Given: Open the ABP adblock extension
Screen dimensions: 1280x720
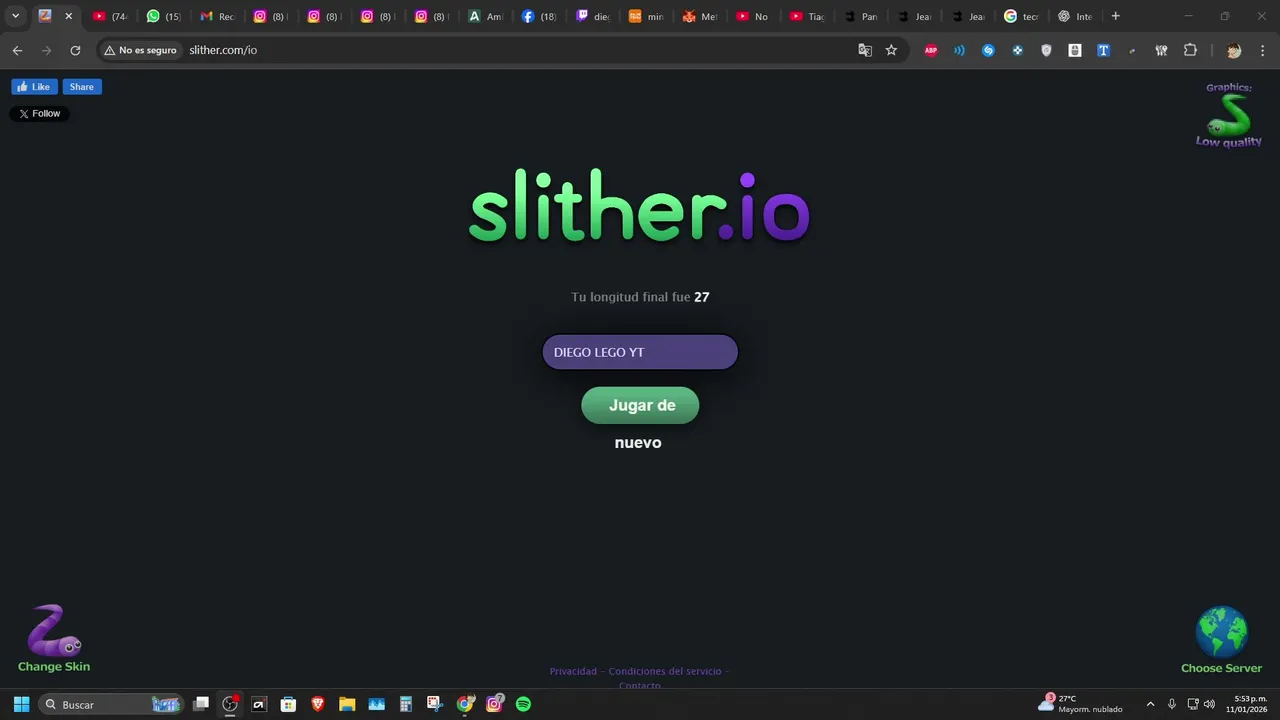Looking at the screenshot, I should point(931,50).
